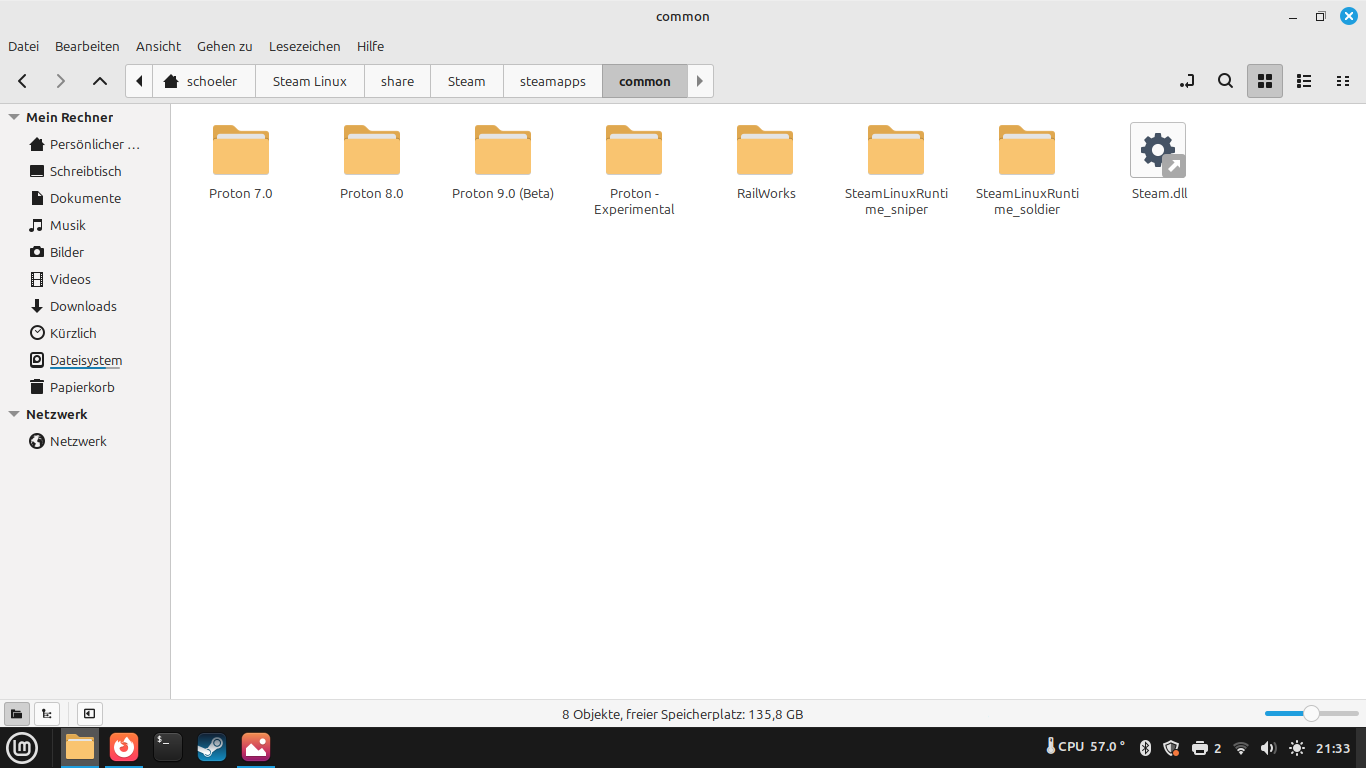Click the CPU temperature applet
1366x768 pixels.
(x=1085, y=747)
